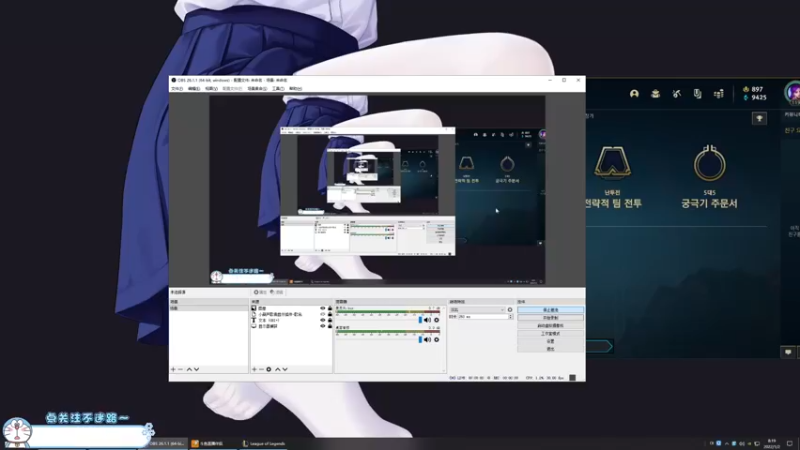Open the Tools menu in OBS

pyautogui.click(x=278, y=89)
